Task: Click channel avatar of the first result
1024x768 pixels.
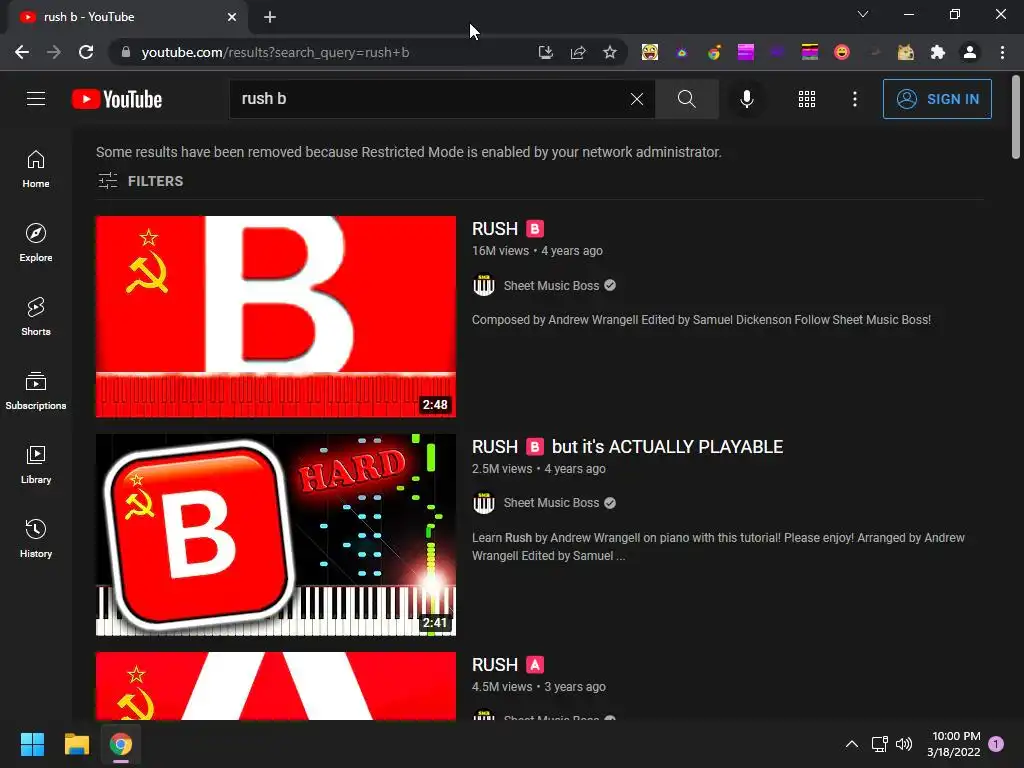Action: (484, 285)
